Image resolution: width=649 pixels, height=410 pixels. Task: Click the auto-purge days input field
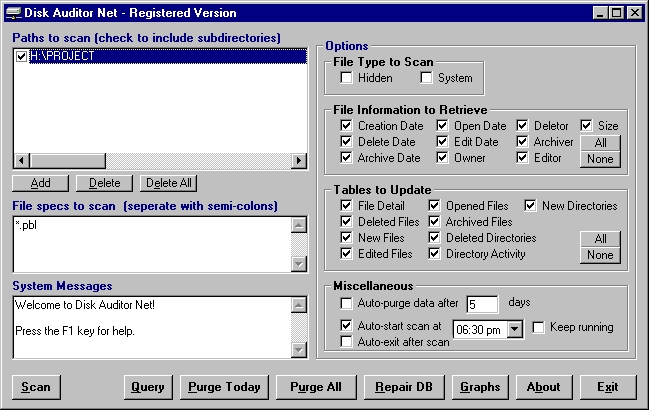(483, 305)
